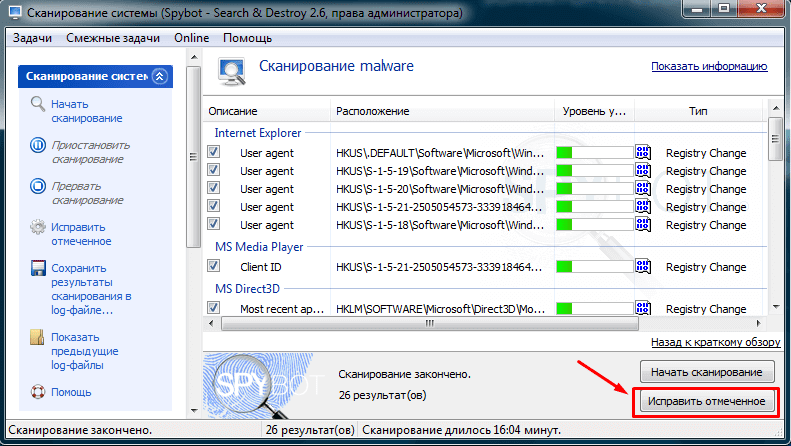Click the registry icon in HKUS\.DEFAULT row
Image resolution: width=791 pixels, height=446 pixels.
[643, 152]
